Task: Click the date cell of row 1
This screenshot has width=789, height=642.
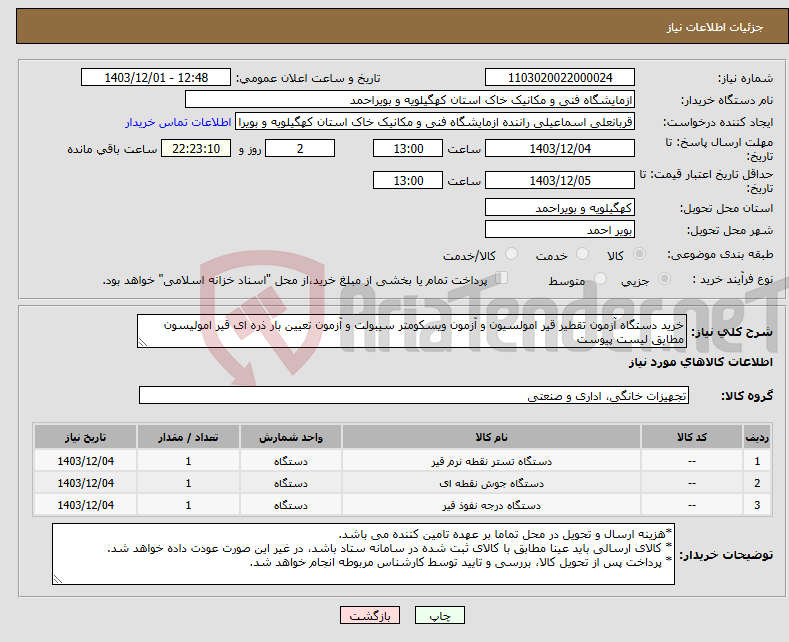Action: point(86,461)
